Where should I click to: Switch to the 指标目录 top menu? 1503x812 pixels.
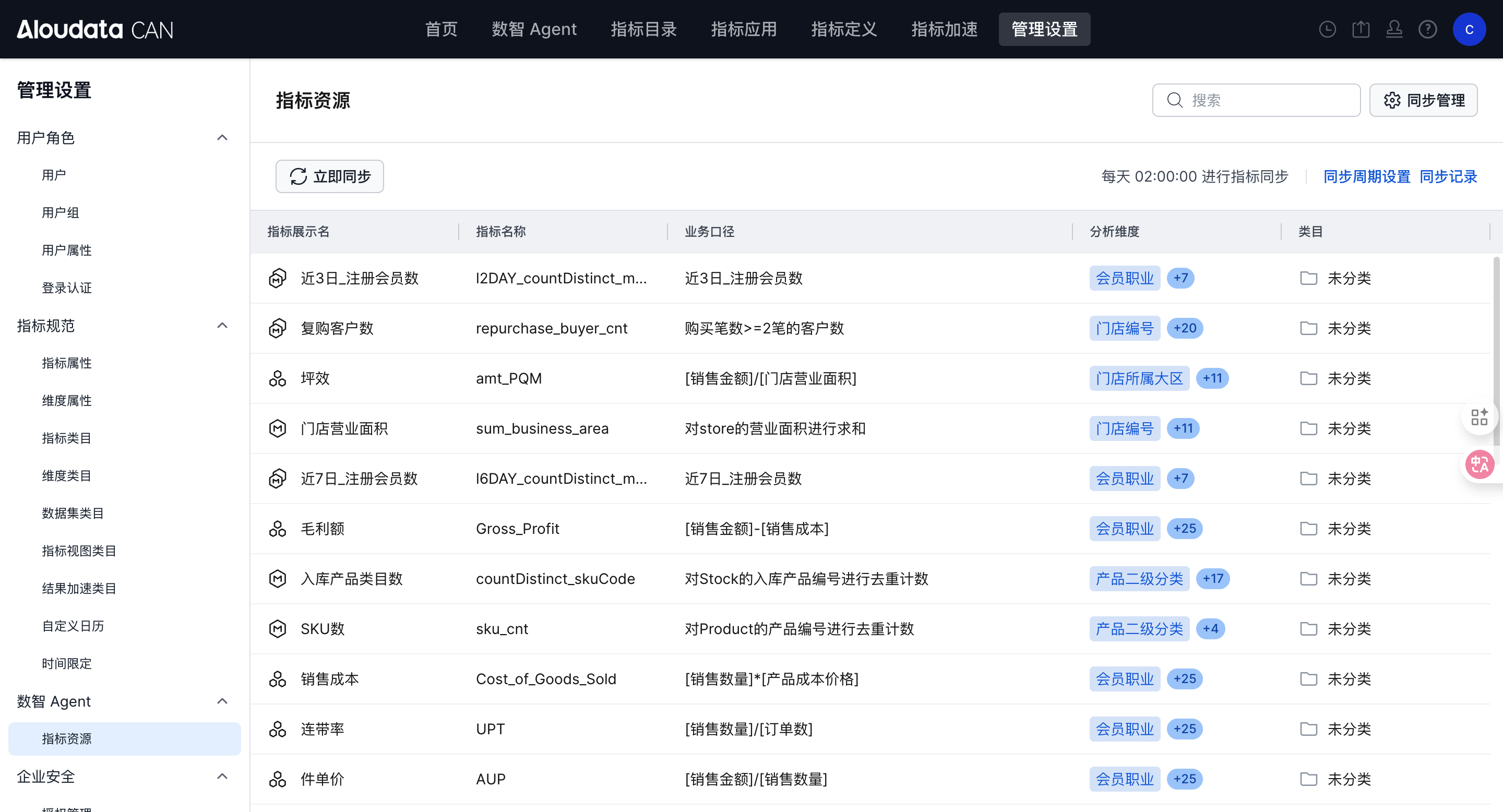643,29
